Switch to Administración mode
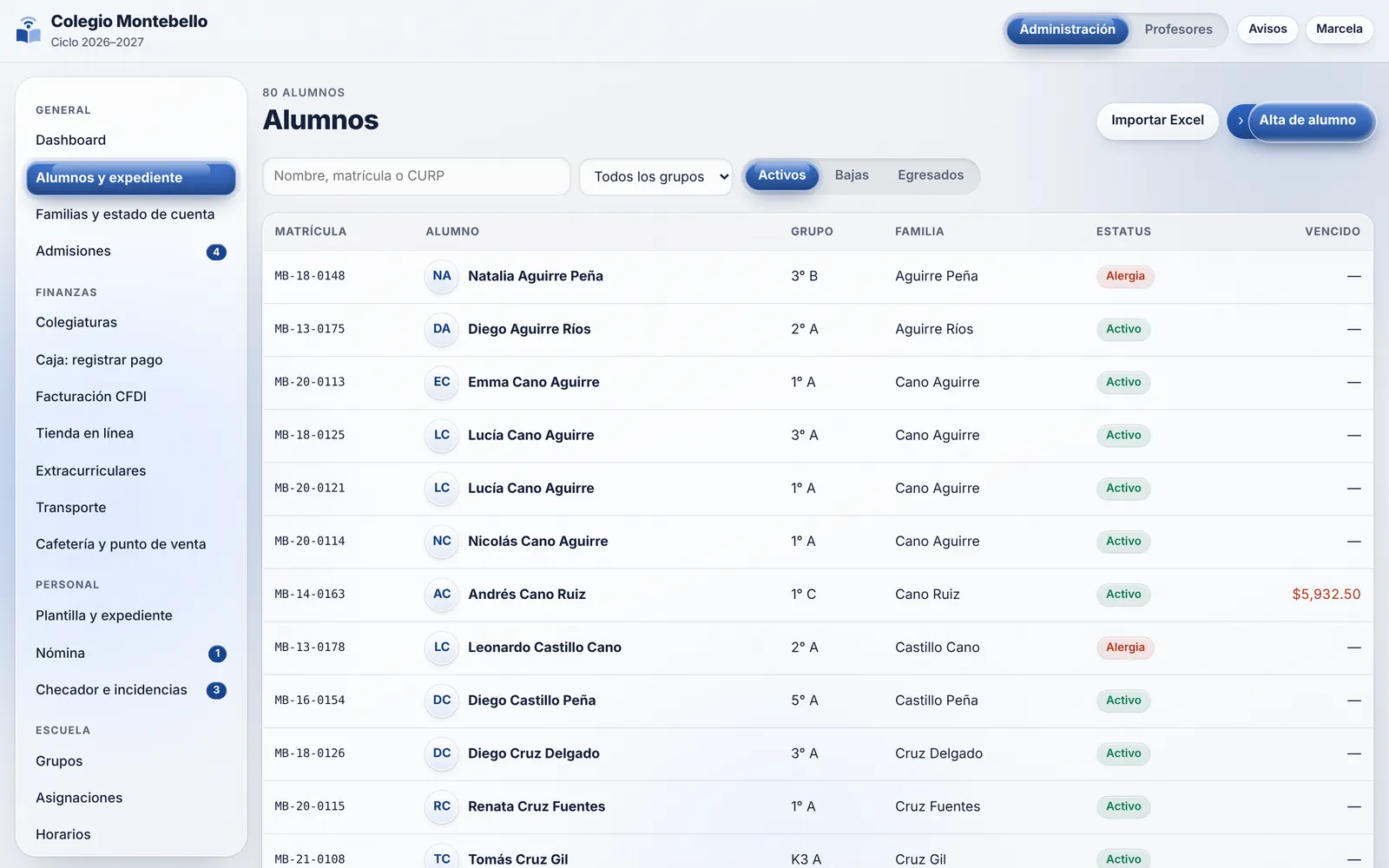The image size is (1389, 868). click(1067, 30)
